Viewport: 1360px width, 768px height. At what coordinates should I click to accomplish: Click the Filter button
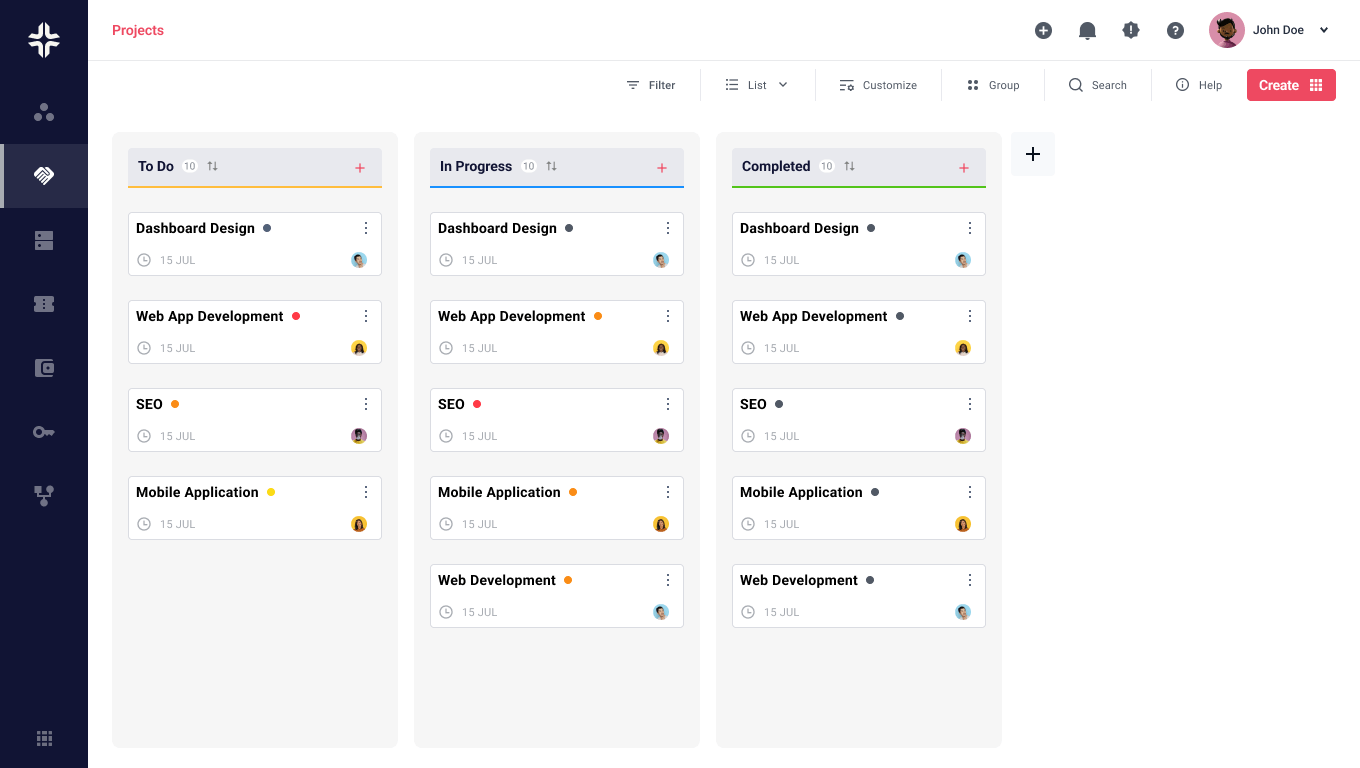(x=651, y=85)
